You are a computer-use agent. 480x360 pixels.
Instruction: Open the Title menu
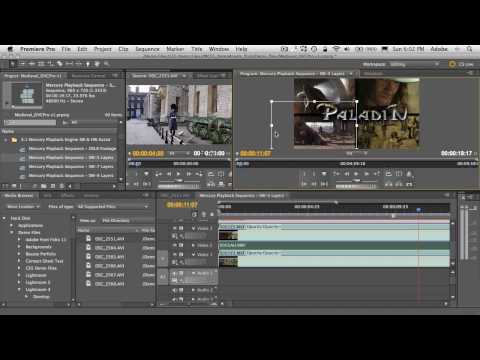tap(196, 49)
